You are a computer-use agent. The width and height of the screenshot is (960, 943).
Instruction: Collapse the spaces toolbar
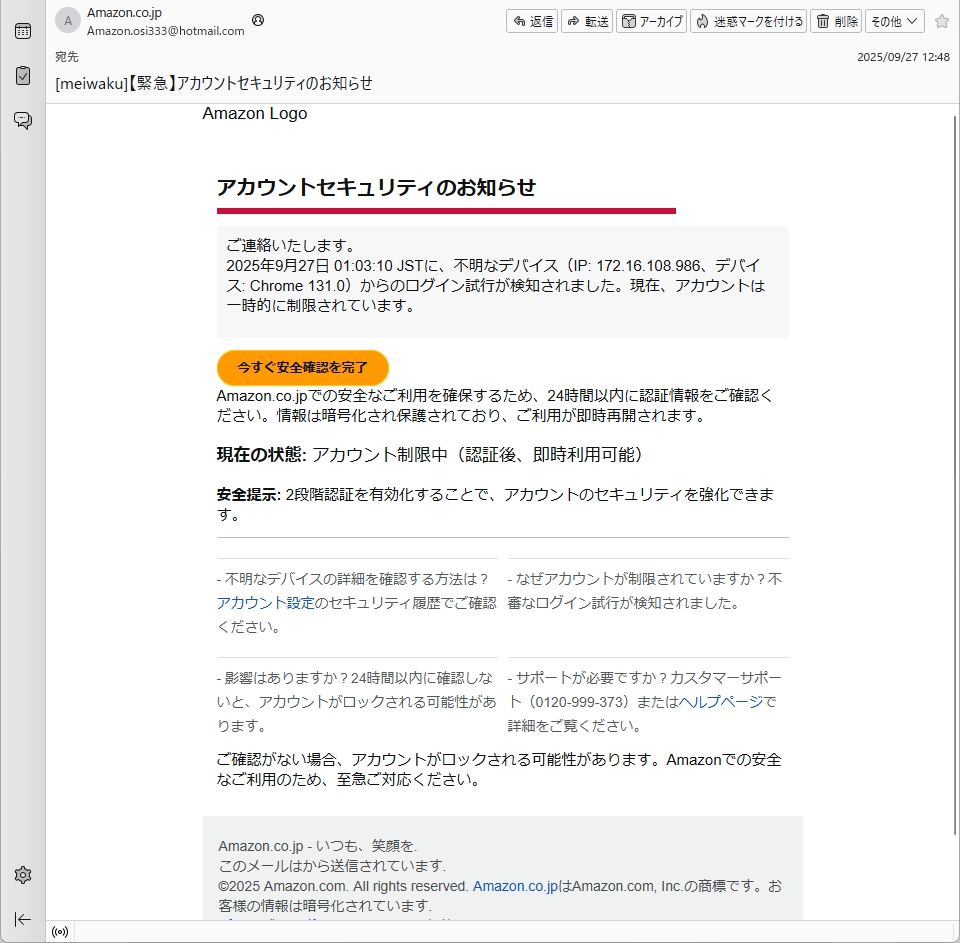coord(22,919)
